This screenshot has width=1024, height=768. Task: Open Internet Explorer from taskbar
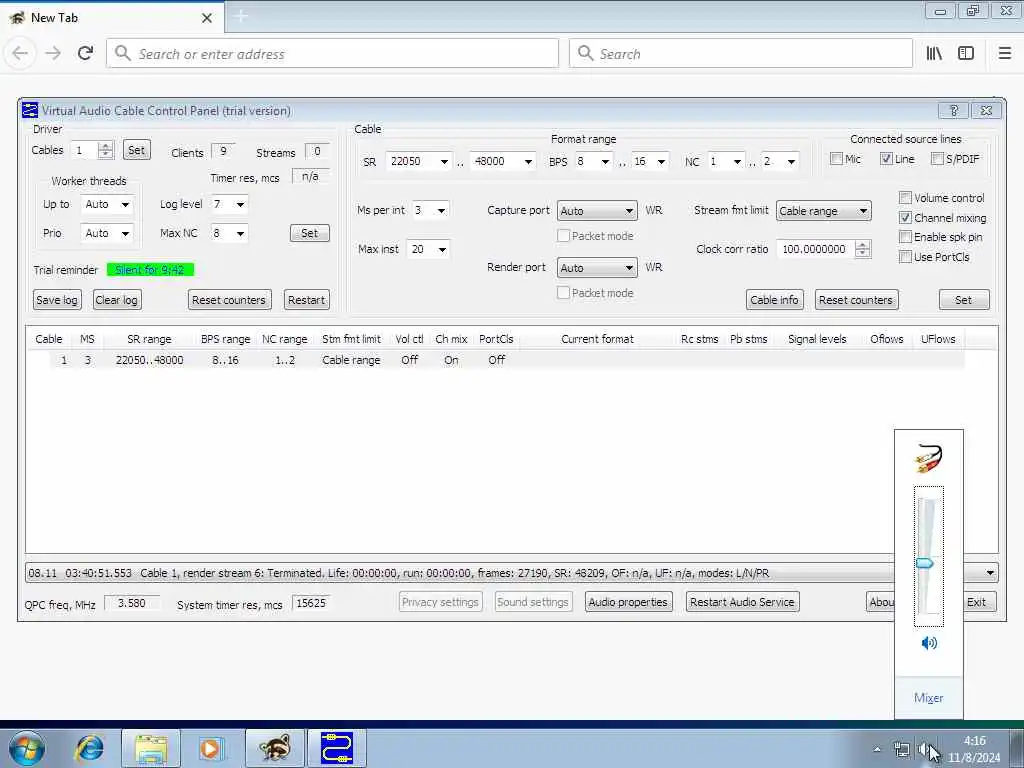click(x=89, y=748)
